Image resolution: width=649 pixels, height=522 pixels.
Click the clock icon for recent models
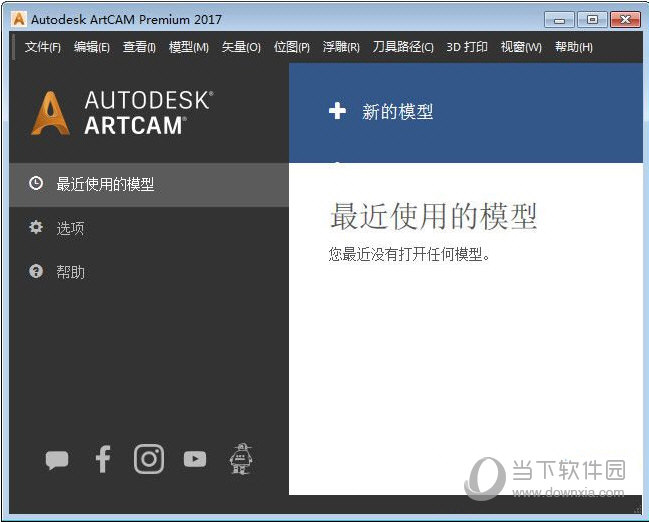tap(36, 184)
